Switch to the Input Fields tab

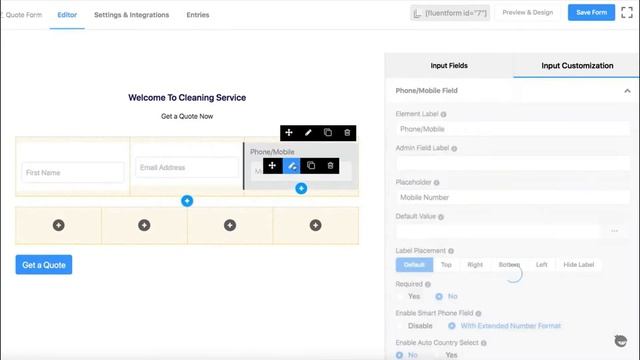point(449,66)
